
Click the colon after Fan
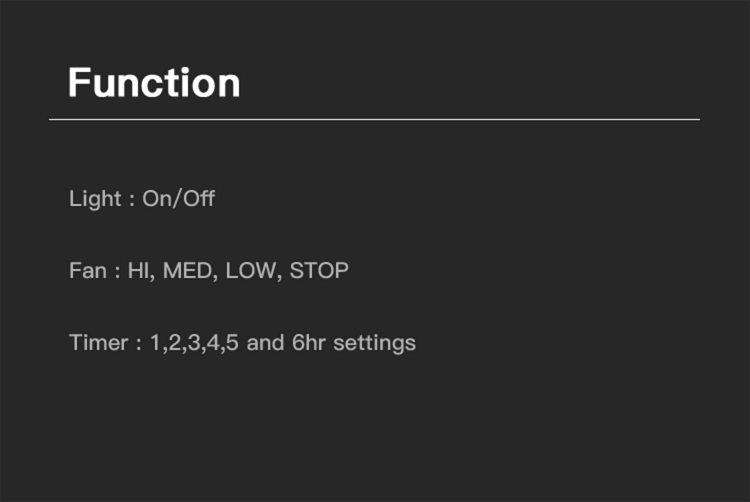117,273
